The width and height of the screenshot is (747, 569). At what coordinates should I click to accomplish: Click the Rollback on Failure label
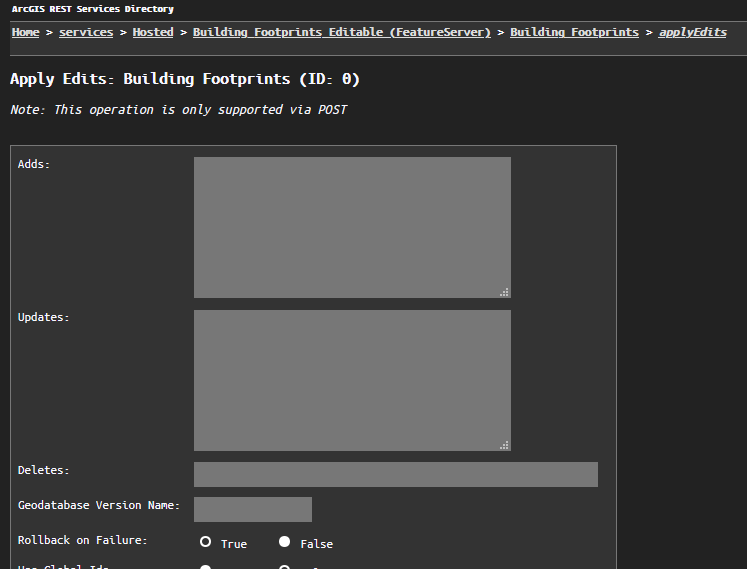click(83, 540)
